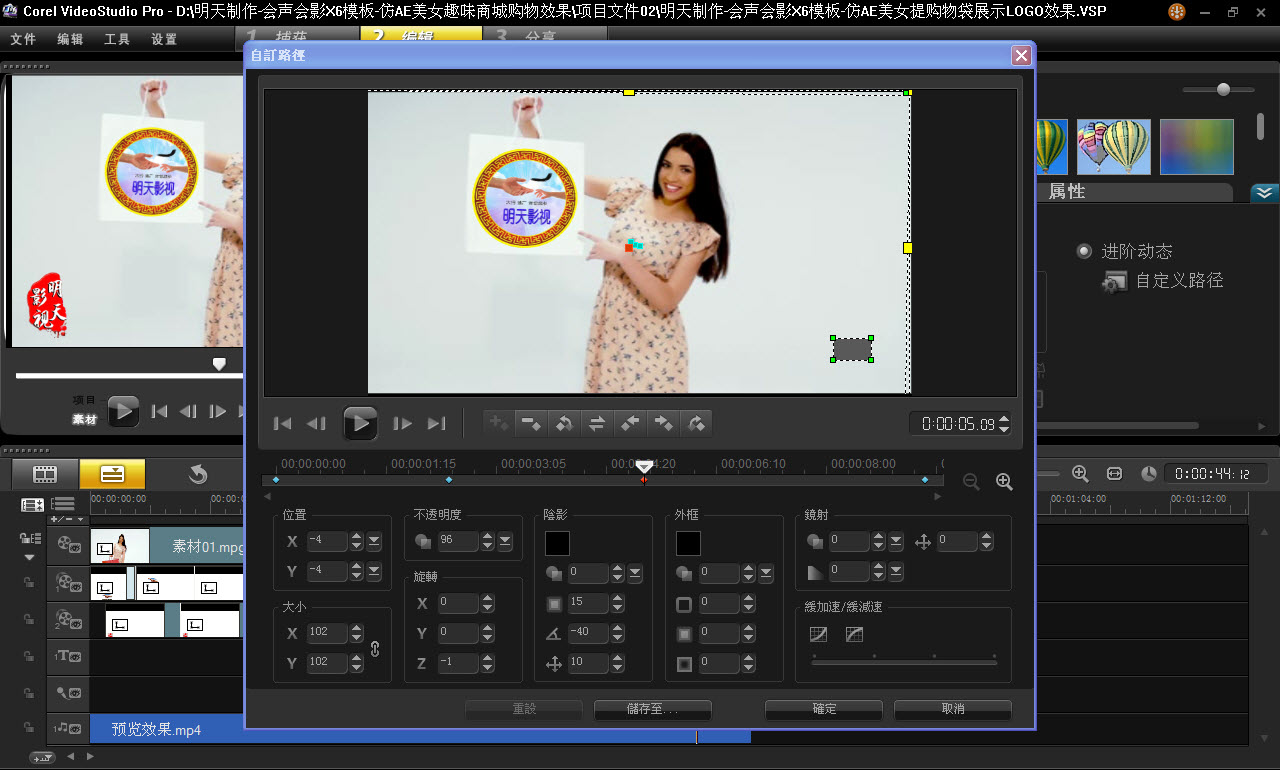This screenshot has height=770, width=1280.
Task: Open the +/- chapter point dropdown
Action: [68, 519]
